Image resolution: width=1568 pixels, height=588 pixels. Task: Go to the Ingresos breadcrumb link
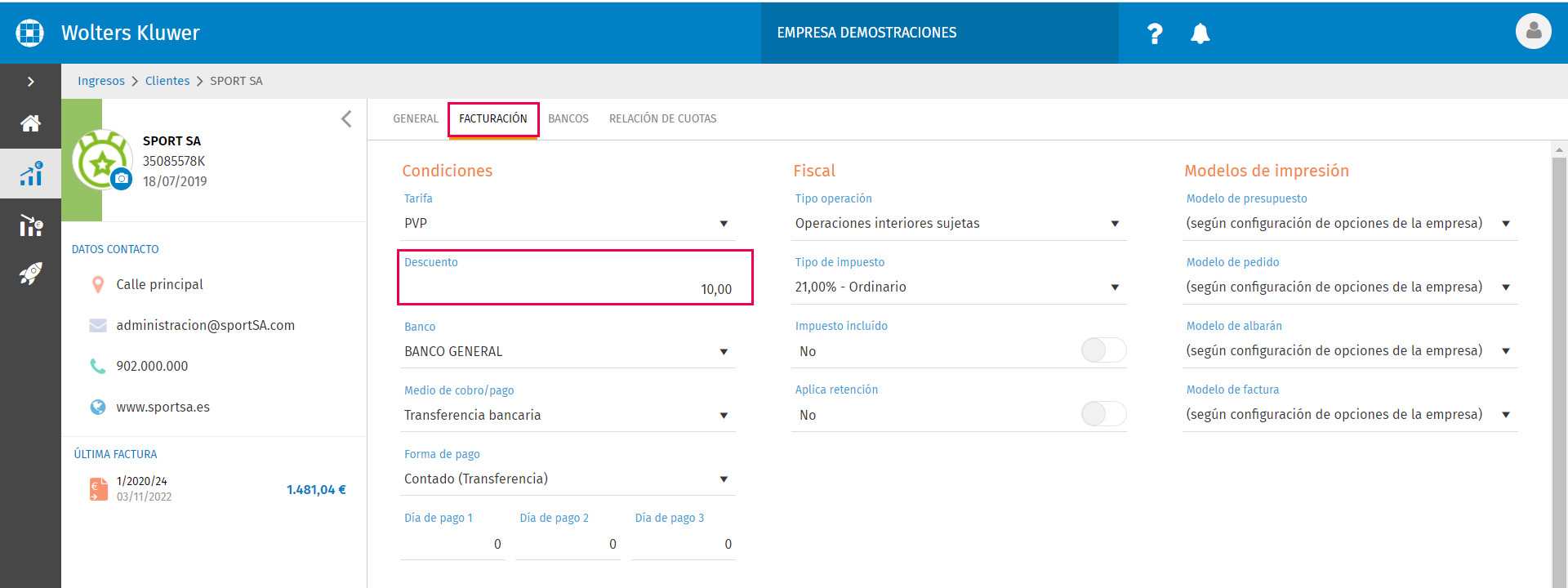click(101, 81)
